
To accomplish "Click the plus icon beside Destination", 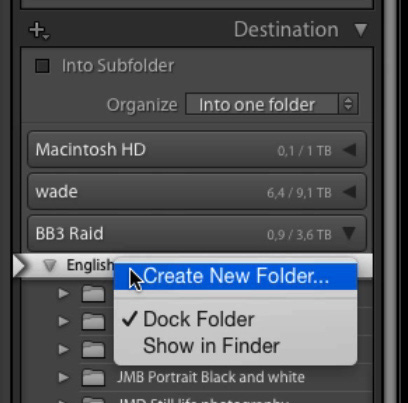I will coord(39,31).
